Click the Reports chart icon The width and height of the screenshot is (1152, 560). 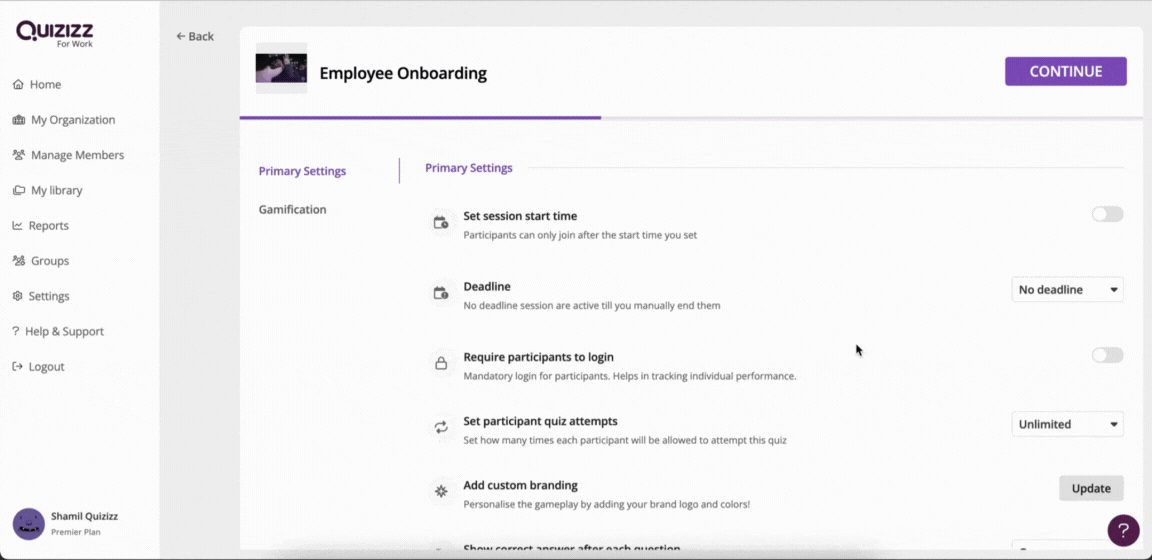[x=18, y=226]
